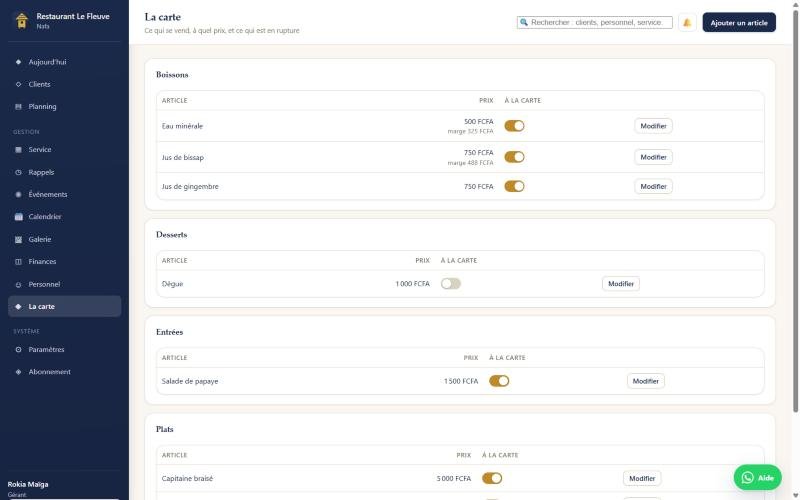This screenshot has height=500, width=800.
Task: Click the Finances icon in sidebar
Action: click(18, 262)
